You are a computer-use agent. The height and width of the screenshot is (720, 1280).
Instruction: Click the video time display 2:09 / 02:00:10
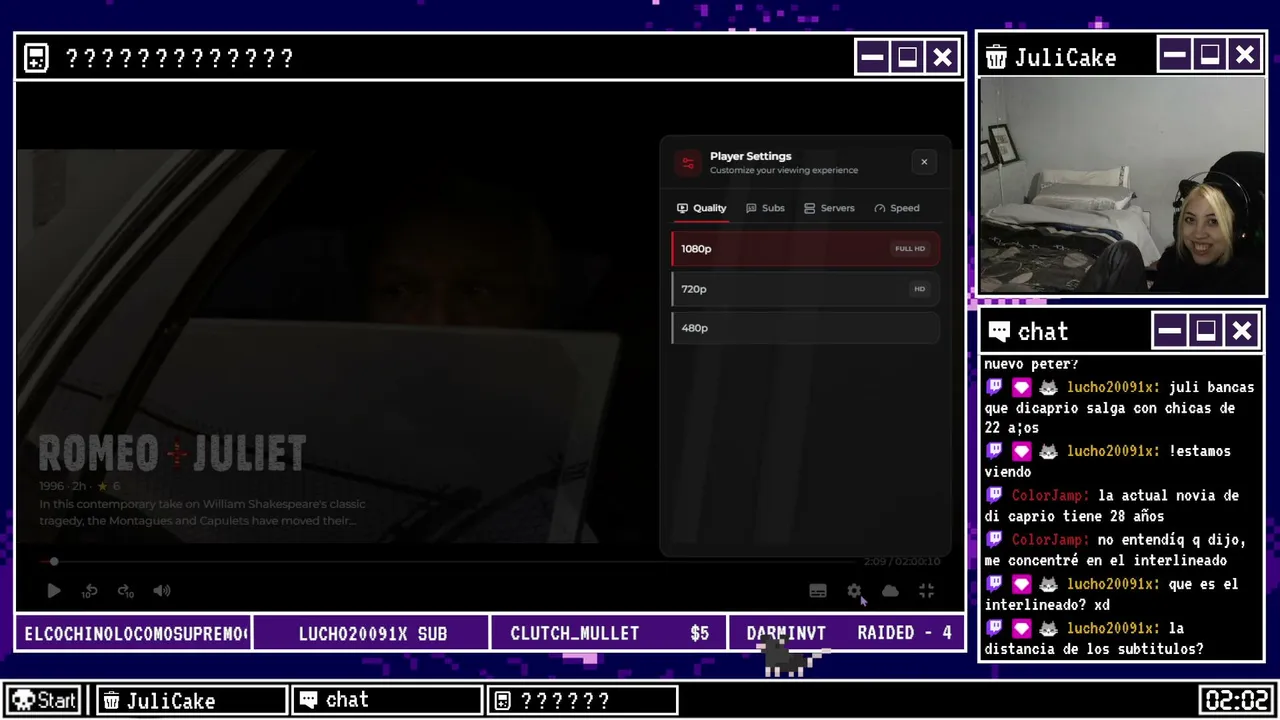coord(902,562)
